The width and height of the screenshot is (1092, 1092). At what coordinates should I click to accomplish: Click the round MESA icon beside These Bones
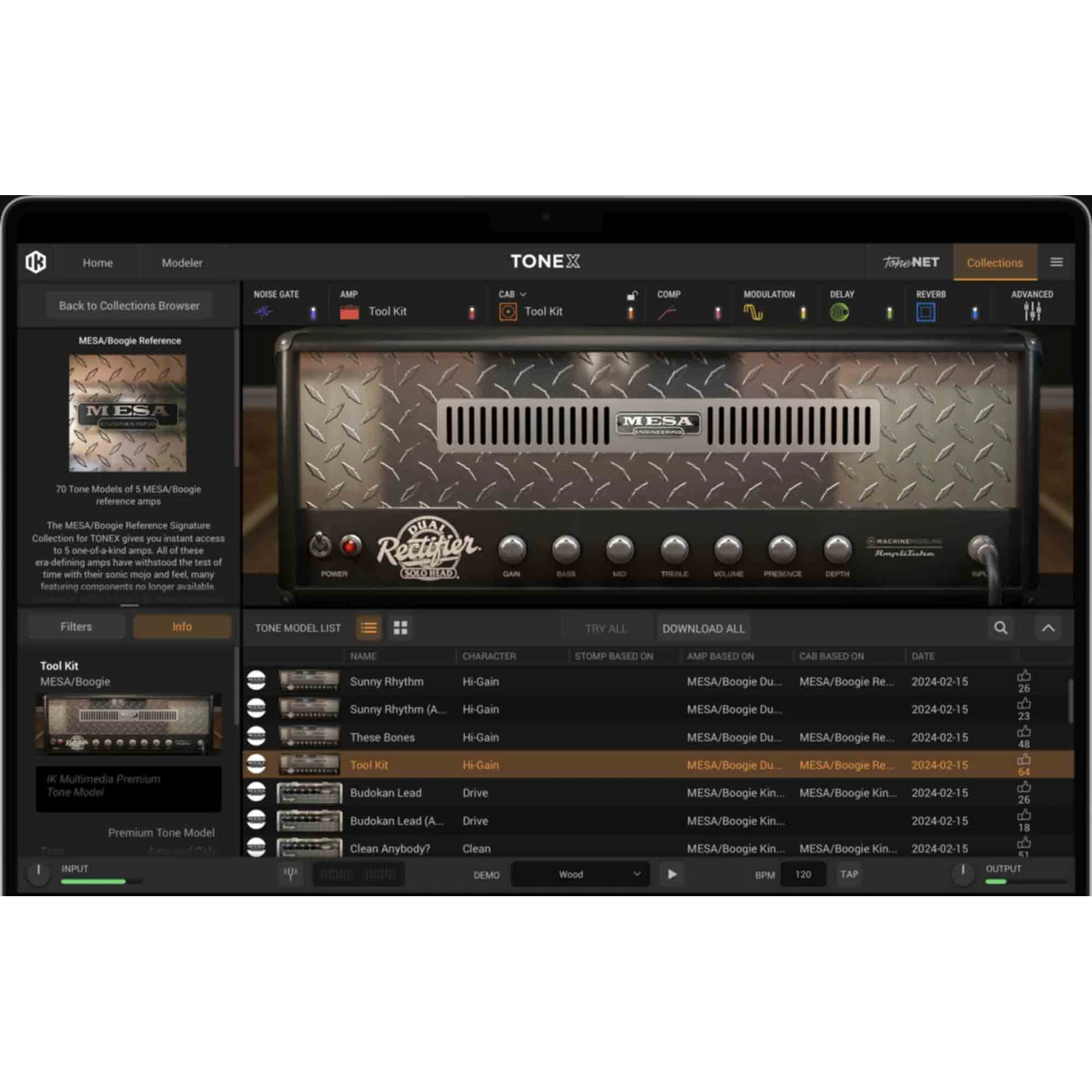pos(256,736)
